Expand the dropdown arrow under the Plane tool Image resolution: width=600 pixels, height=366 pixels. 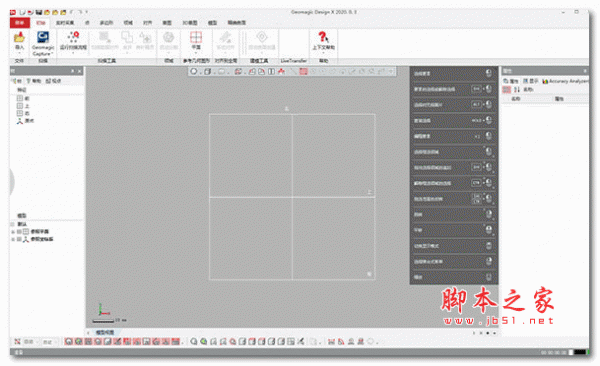pos(196,53)
